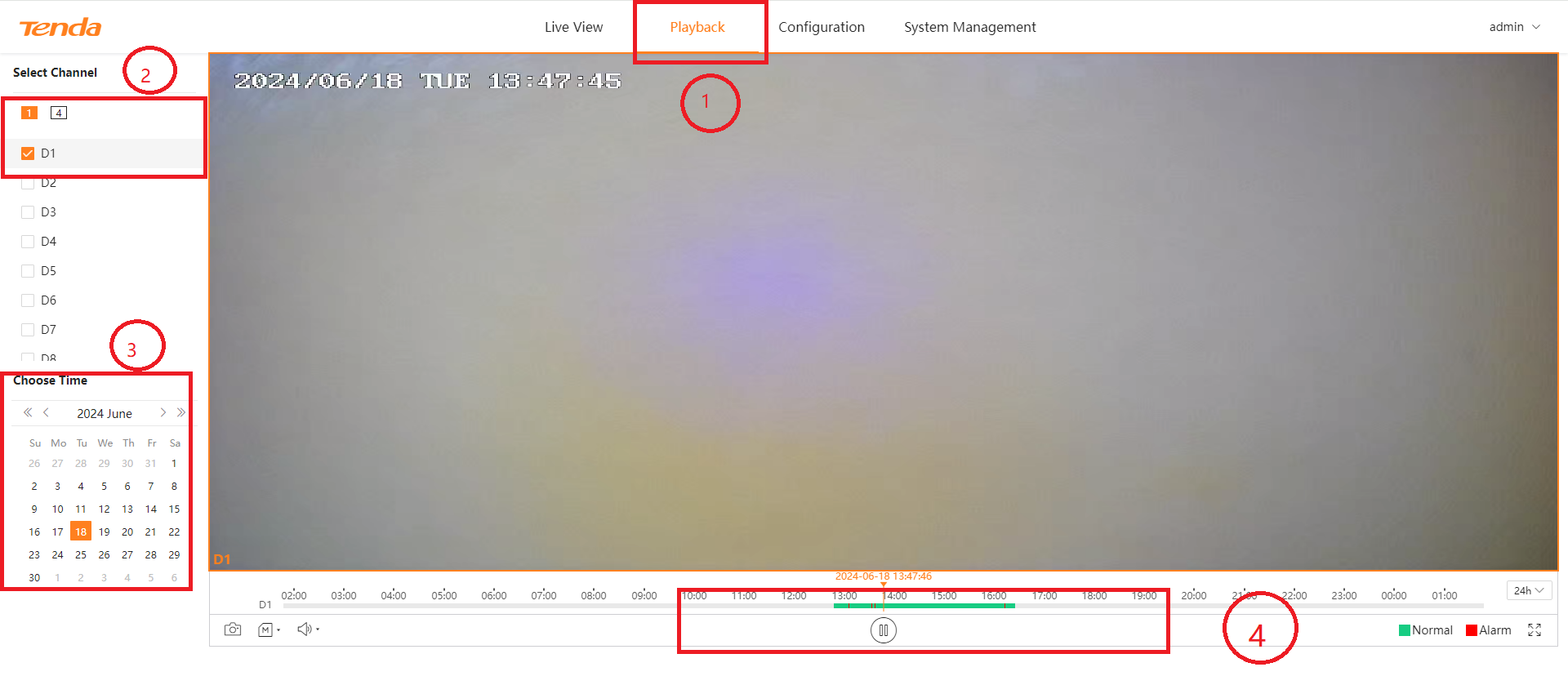The width and height of the screenshot is (1568, 685).
Task: Take a snapshot with the camera icon
Action: [x=233, y=629]
